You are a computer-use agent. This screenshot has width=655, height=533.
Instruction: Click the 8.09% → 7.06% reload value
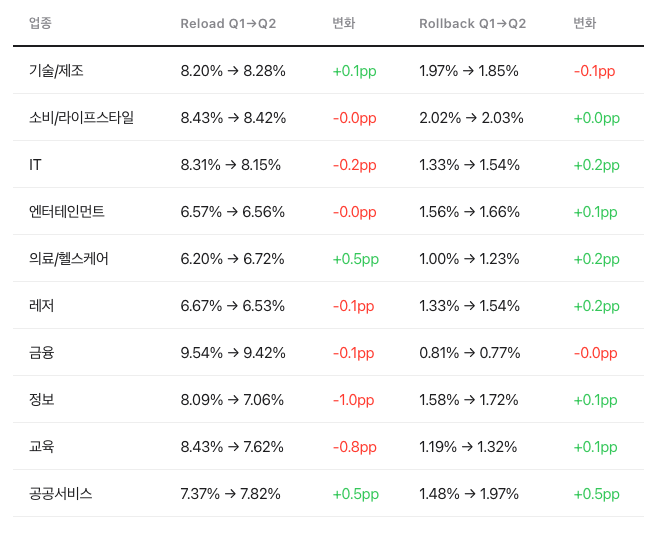pyautogui.click(x=232, y=400)
